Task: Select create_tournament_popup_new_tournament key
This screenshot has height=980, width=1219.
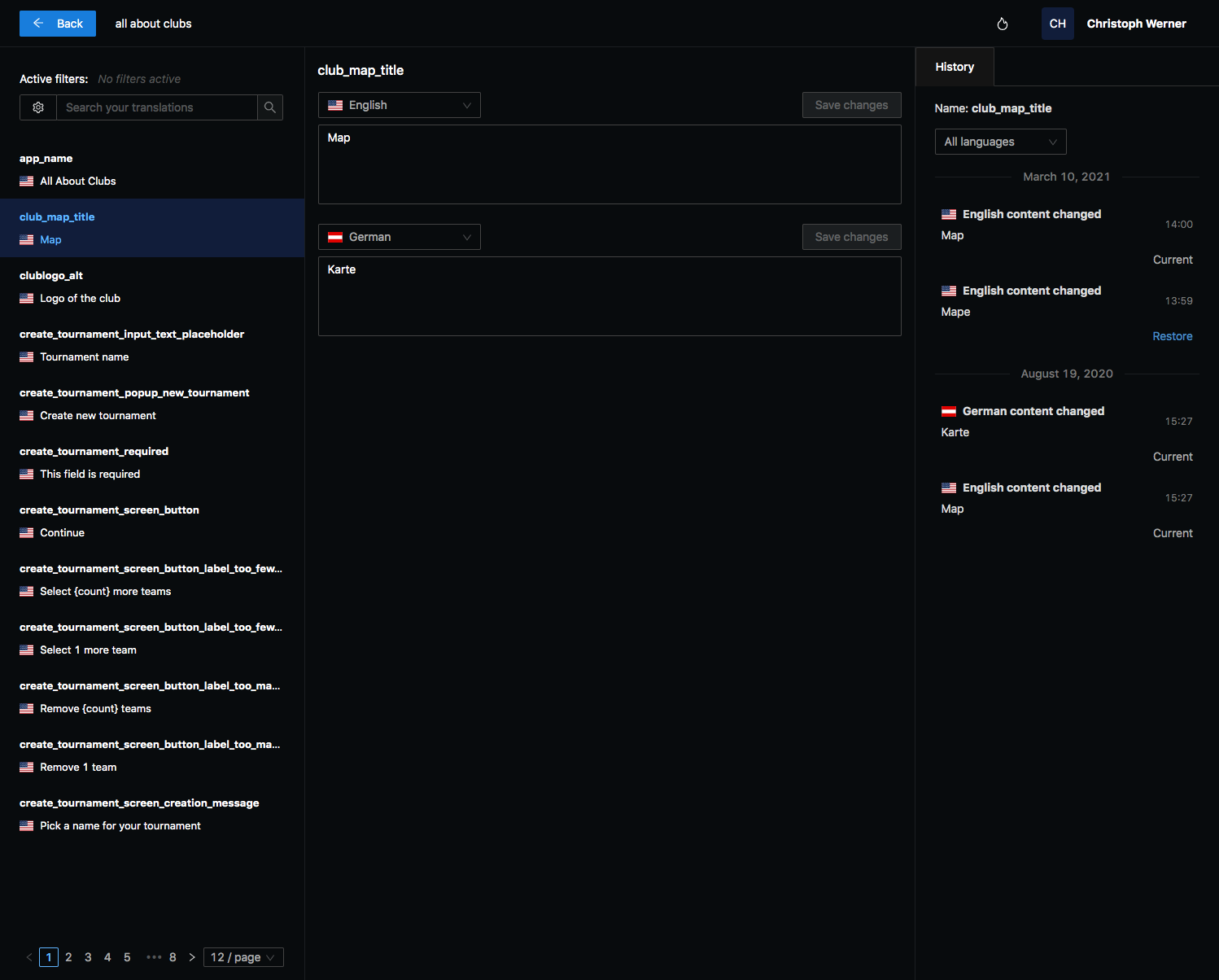Action: (x=152, y=404)
